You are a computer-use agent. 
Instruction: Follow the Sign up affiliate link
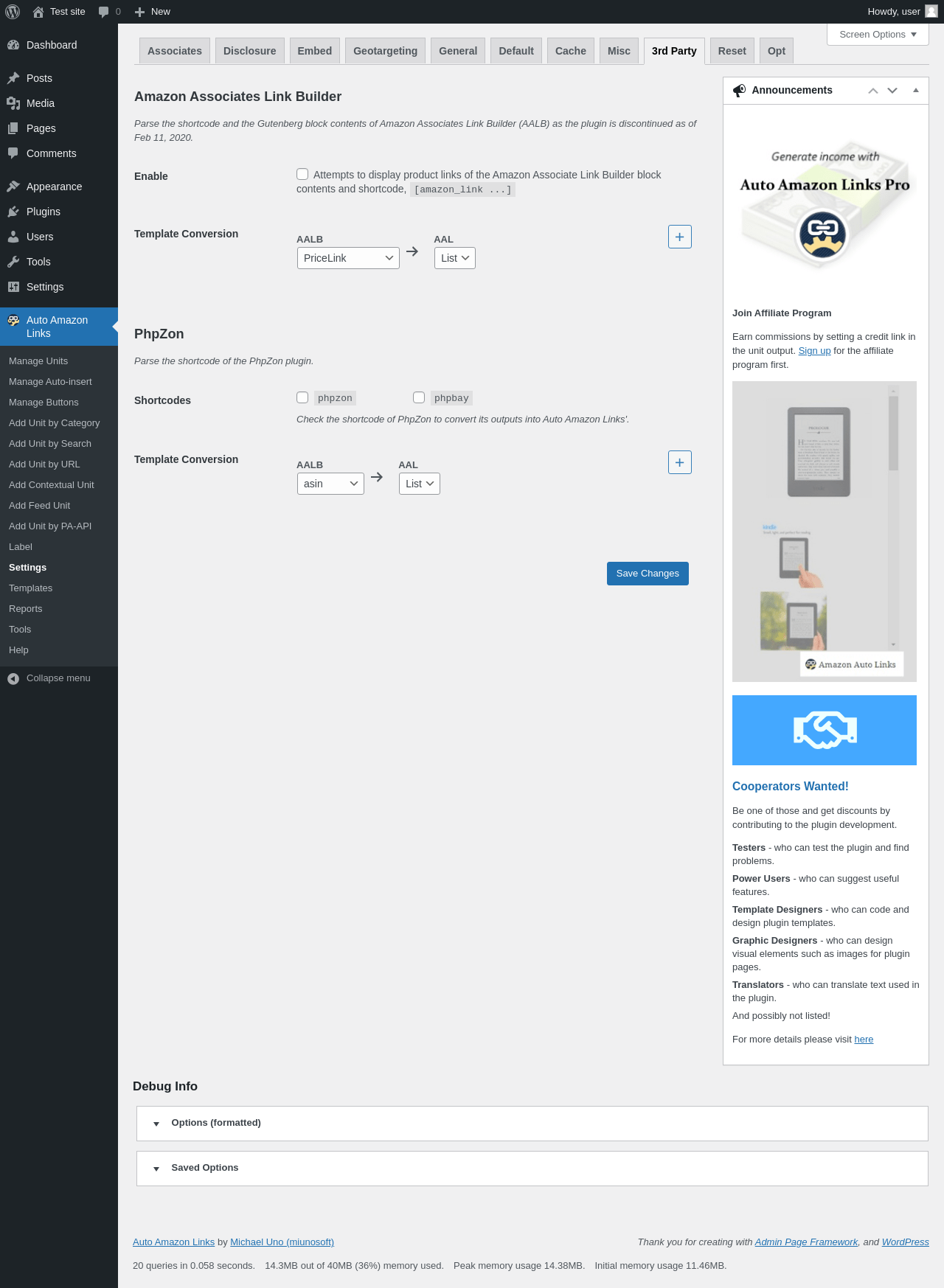point(814,351)
